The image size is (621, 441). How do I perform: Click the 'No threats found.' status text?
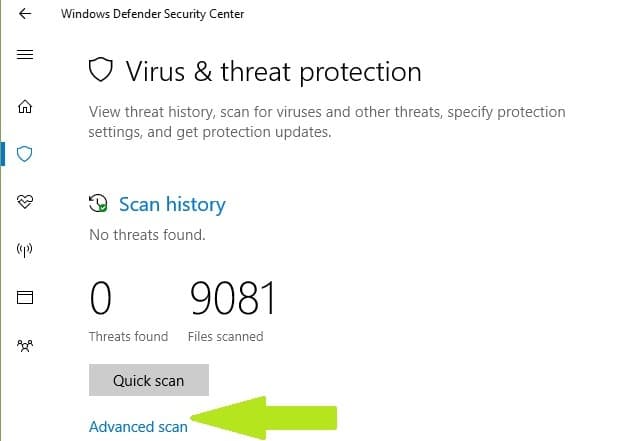click(x=147, y=235)
